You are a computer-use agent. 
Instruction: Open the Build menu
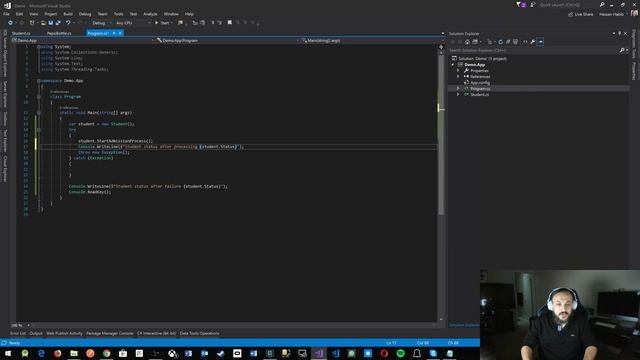(68, 14)
